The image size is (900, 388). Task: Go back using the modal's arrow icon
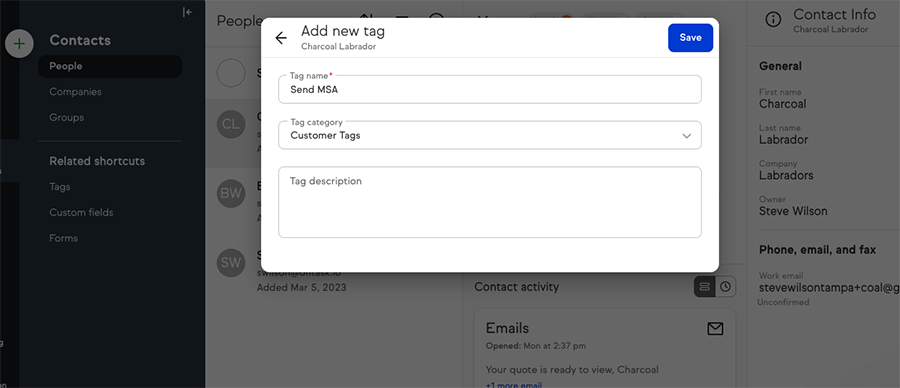click(281, 38)
